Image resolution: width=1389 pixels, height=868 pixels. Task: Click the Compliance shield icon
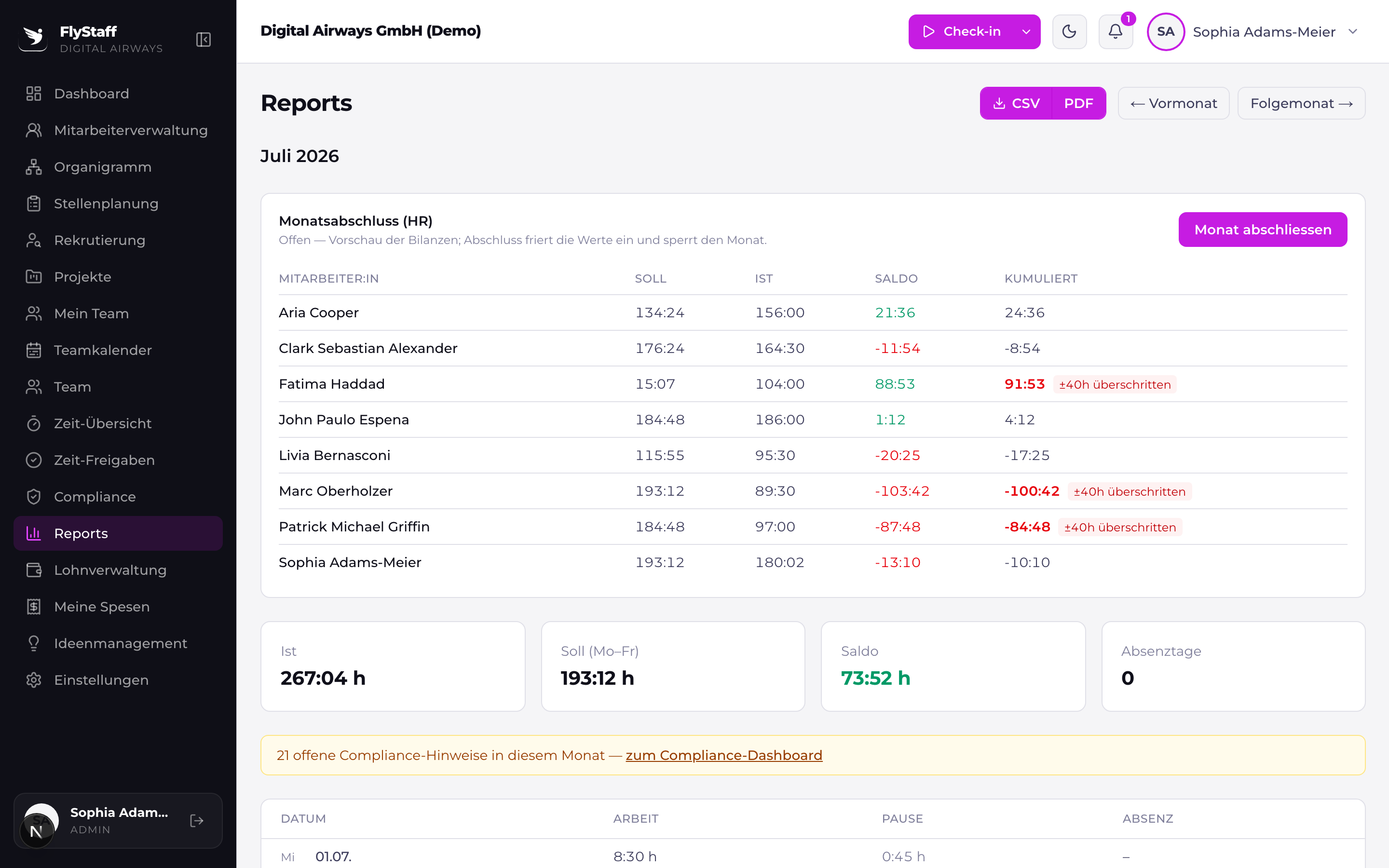click(34, 497)
